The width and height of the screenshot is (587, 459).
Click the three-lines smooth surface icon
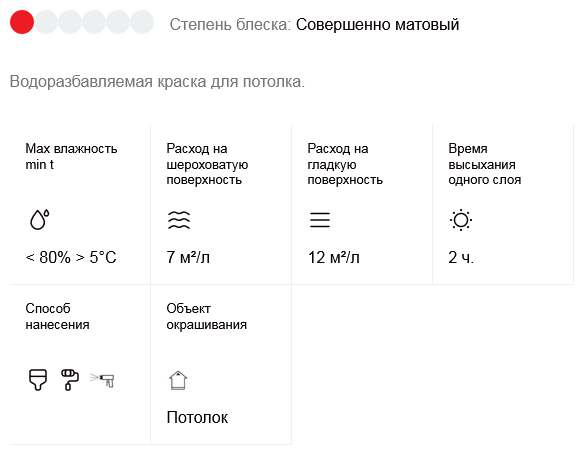(x=320, y=220)
